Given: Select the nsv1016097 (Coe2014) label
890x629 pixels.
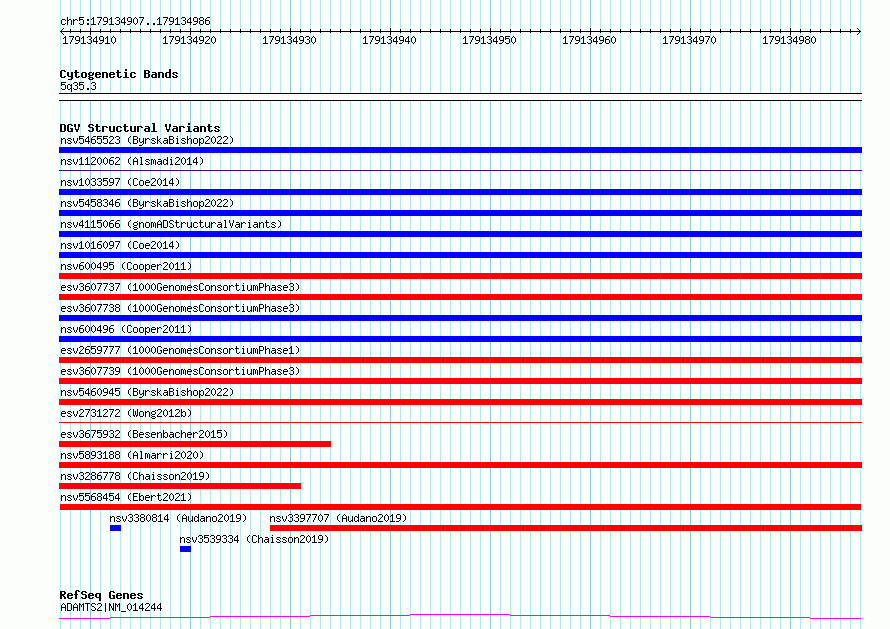Looking at the screenshot, I should (120, 245).
